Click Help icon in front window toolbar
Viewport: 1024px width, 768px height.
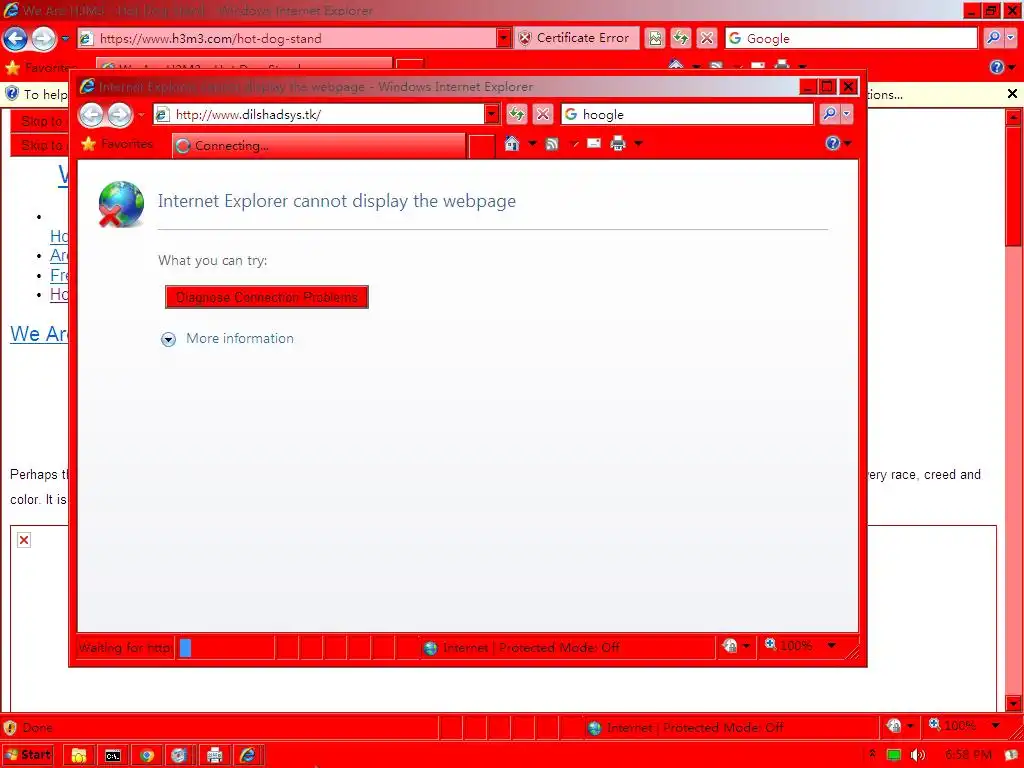point(833,143)
